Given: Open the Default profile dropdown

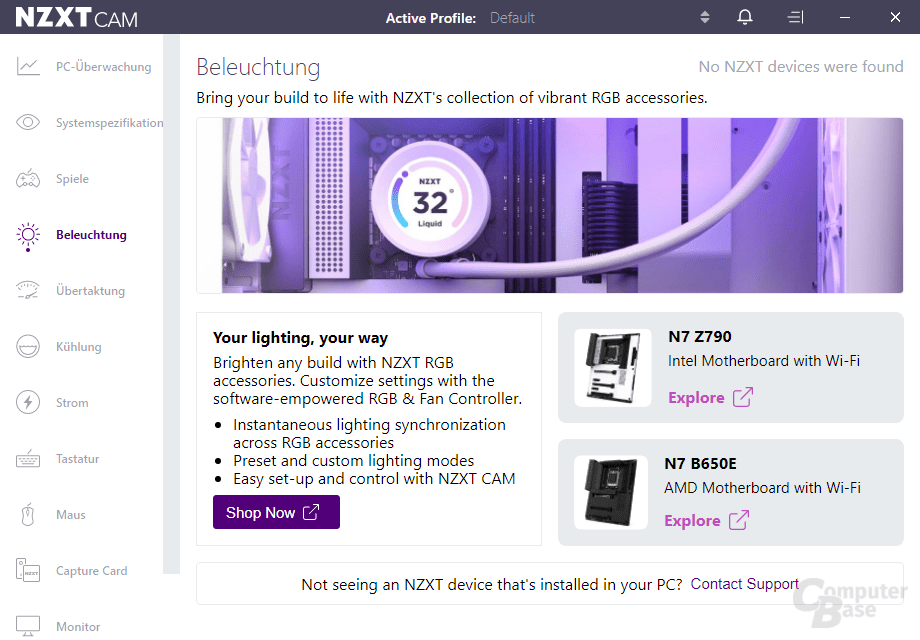Looking at the screenshot, I should coord(512,17).
